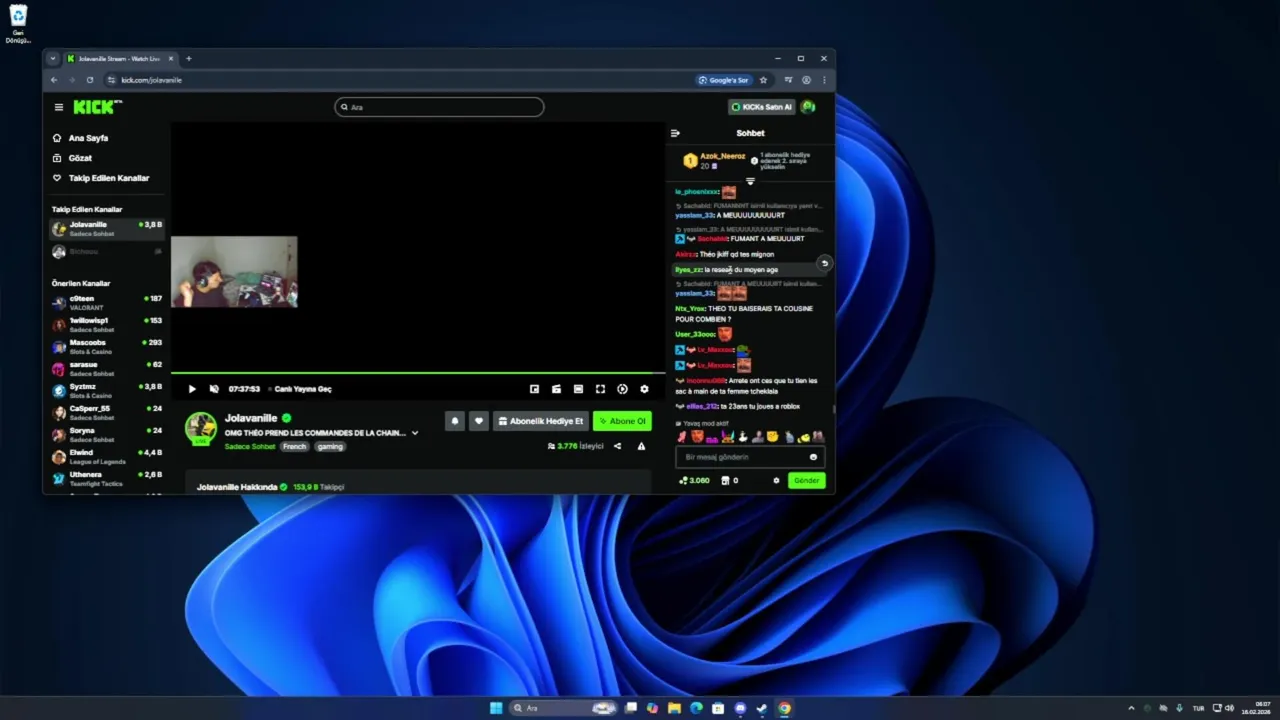Open recommended channel 1willowisp1

coord(107,324)
